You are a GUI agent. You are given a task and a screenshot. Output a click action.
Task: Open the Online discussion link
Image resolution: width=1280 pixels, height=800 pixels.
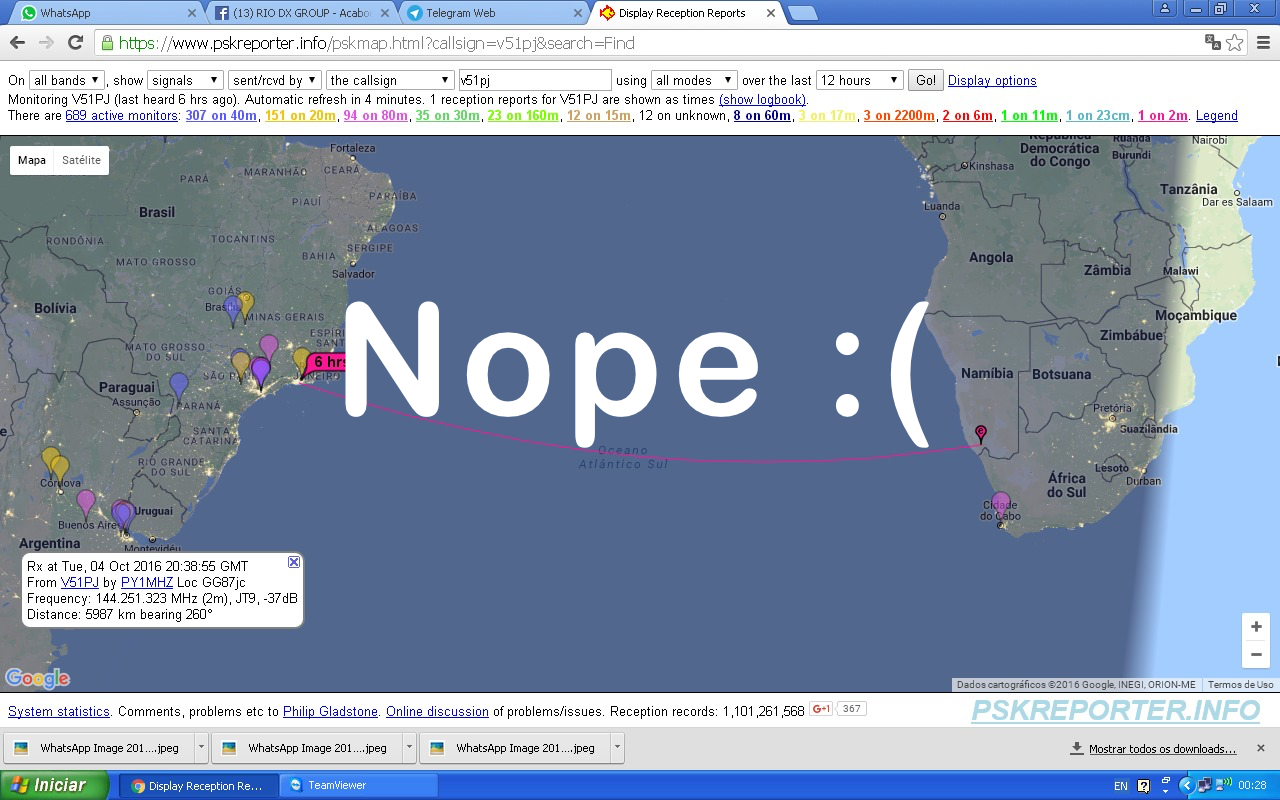click(437, 712)
